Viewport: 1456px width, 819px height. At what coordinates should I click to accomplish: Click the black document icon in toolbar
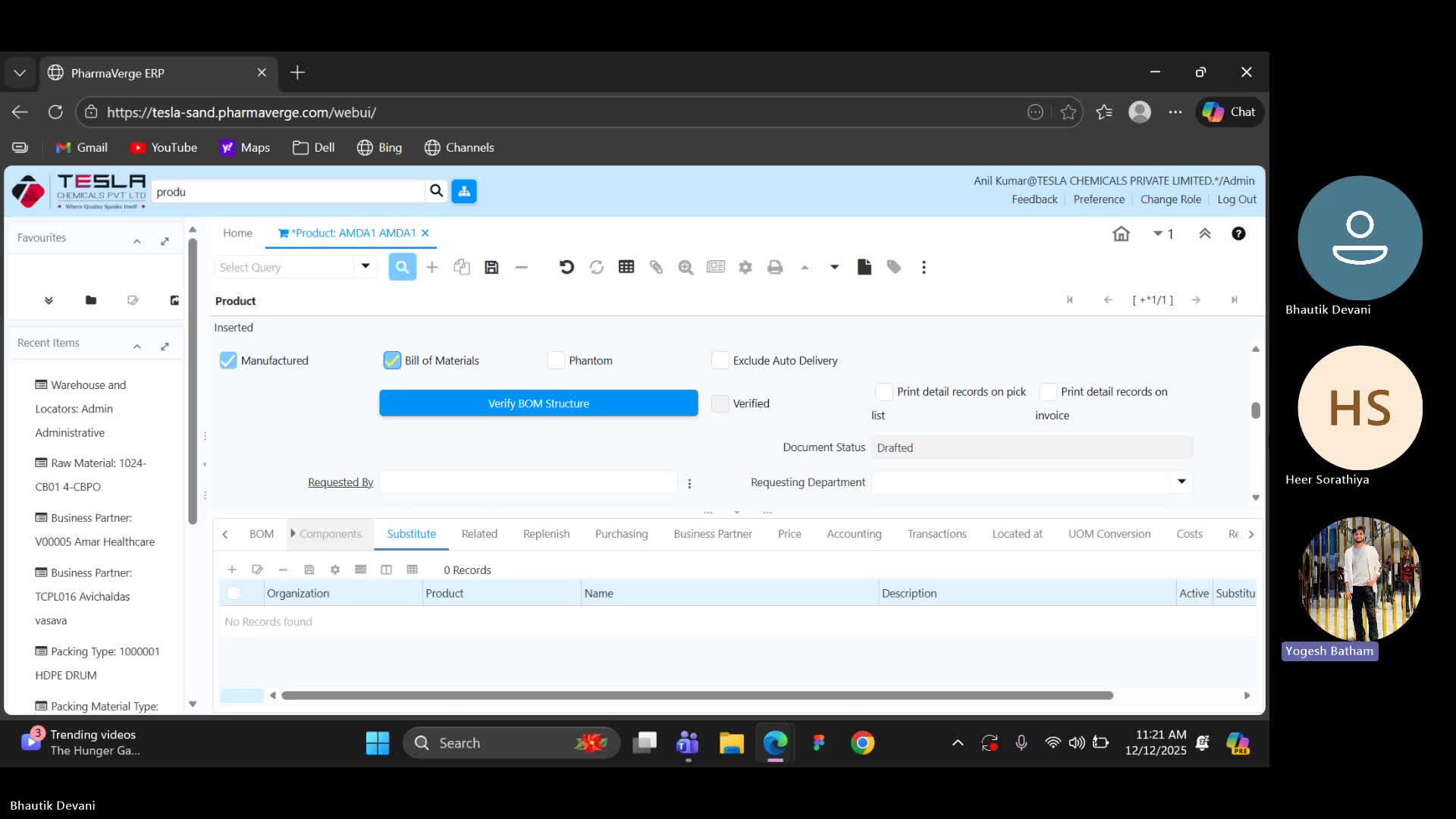point(864,267)
